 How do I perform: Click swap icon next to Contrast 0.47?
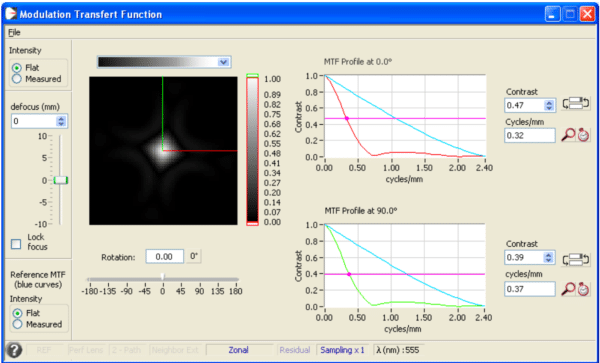(x=576, y=104)
